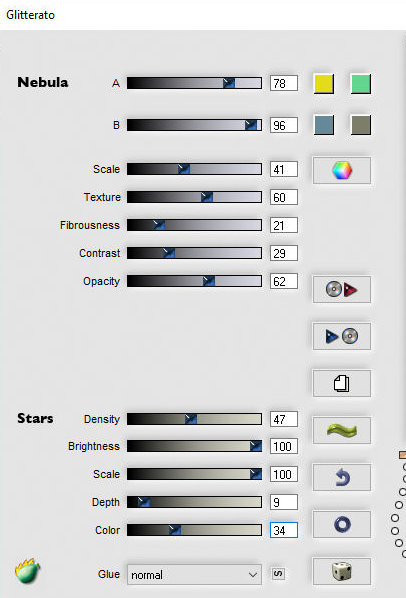Open the Glue mode dropdown
The image size is (406, 598).
pos(194,574)
